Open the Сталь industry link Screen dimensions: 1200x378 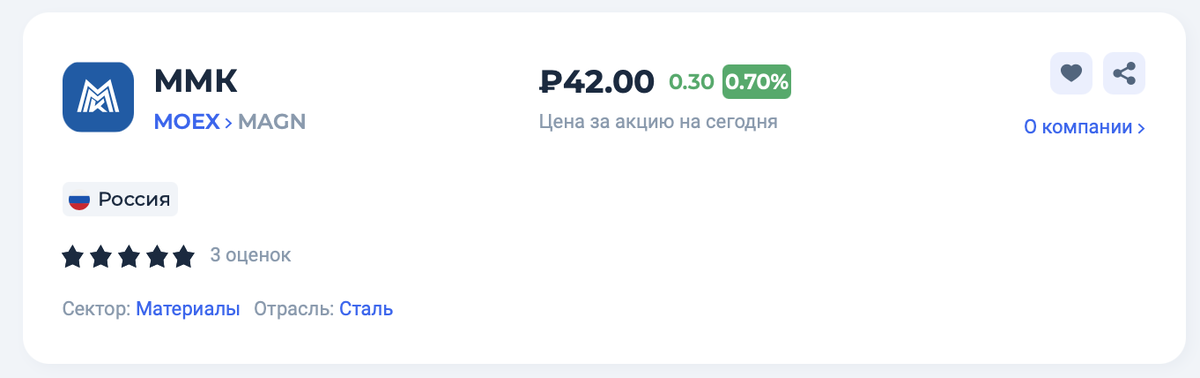(x=366, y=309)
